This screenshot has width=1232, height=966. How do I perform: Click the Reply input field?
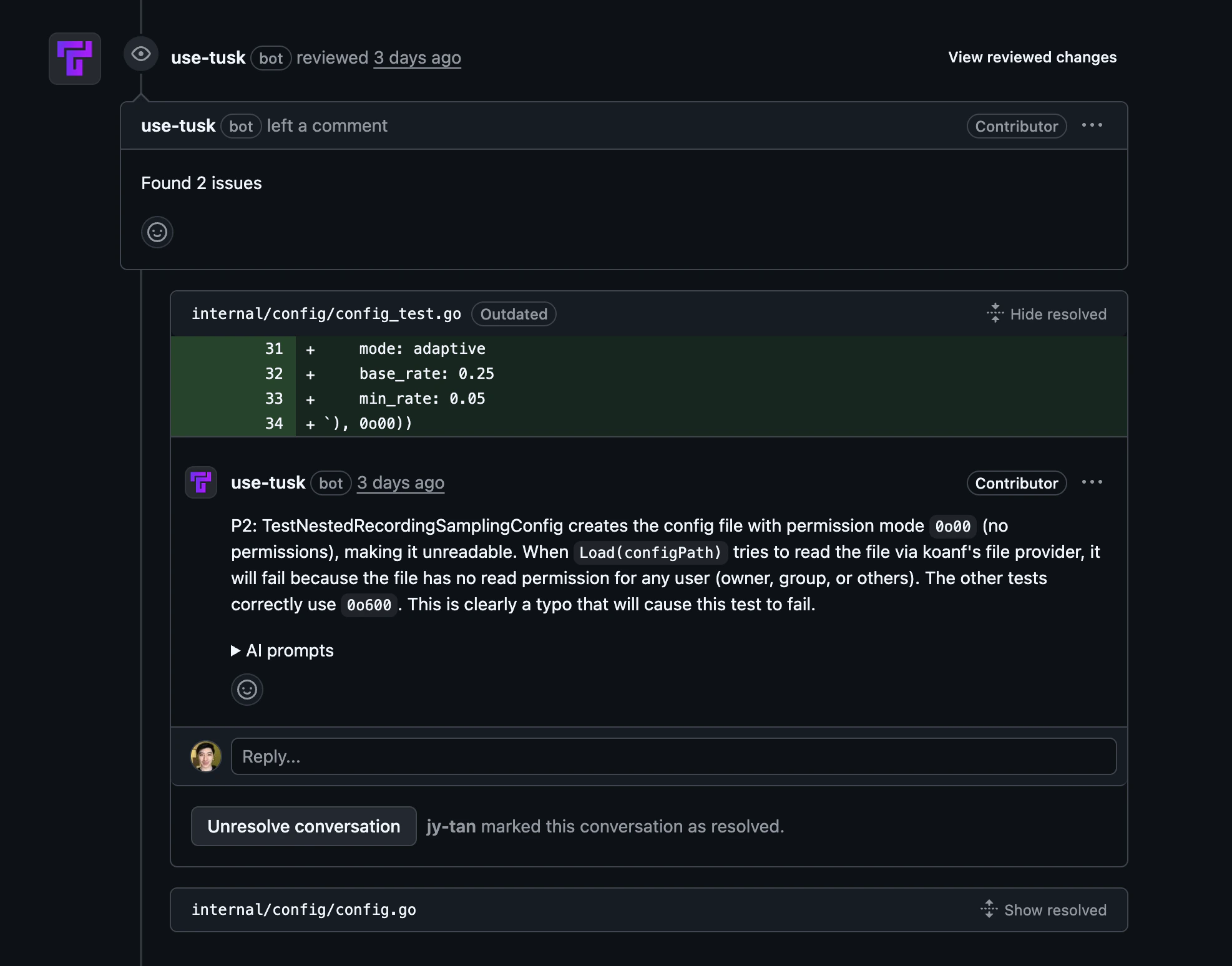[x=673, y=756]
